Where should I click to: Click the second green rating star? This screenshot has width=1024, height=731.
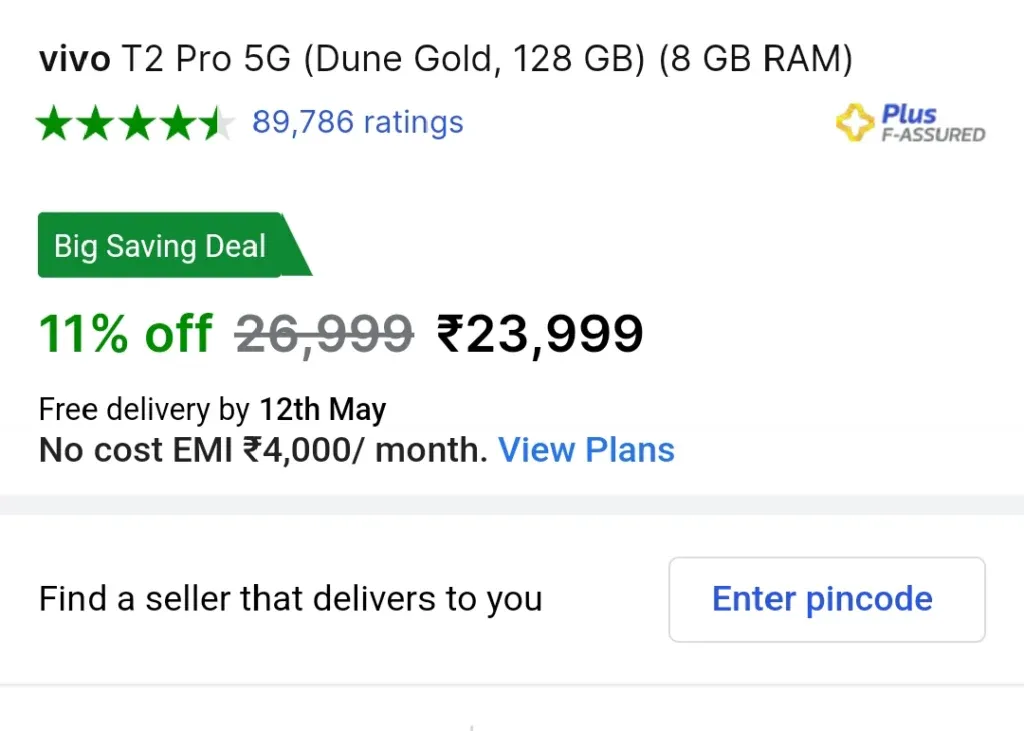tap(96, 123)
